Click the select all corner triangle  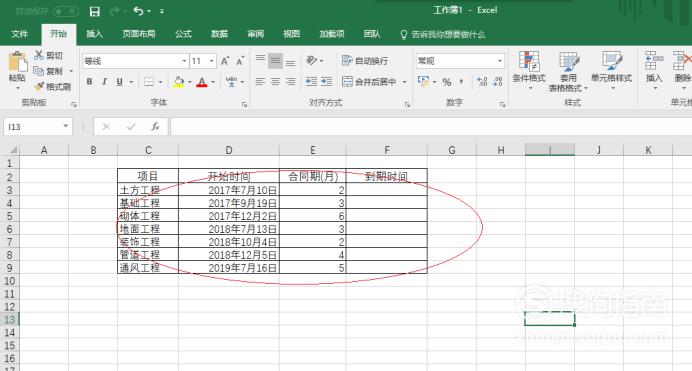13,150
